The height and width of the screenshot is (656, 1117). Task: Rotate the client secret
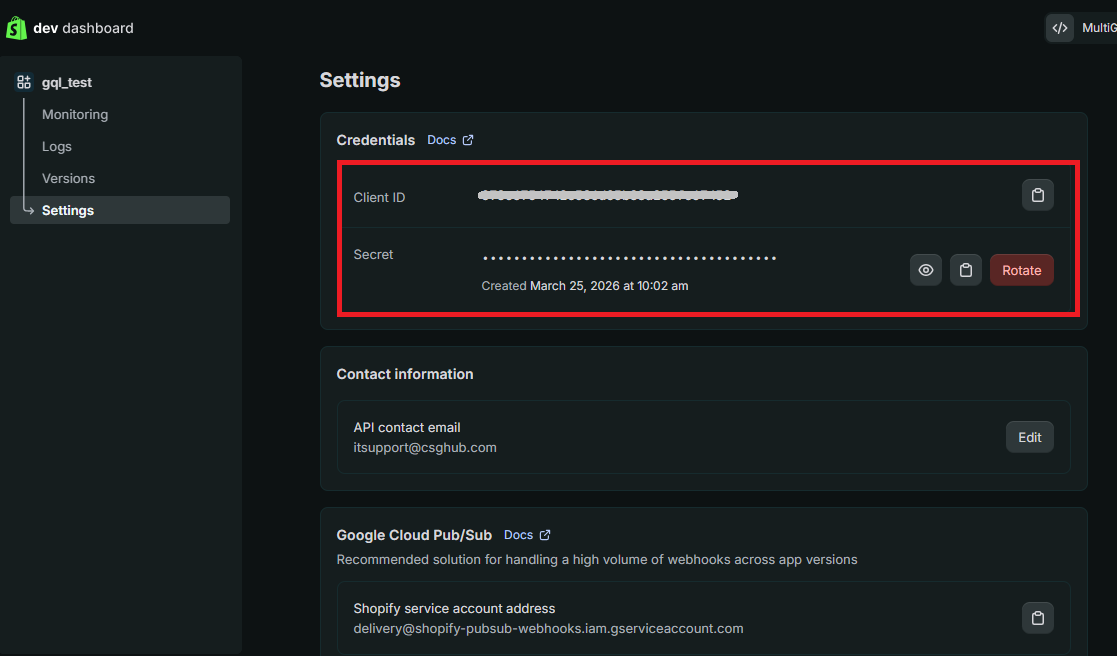[x=1022, y=270]
